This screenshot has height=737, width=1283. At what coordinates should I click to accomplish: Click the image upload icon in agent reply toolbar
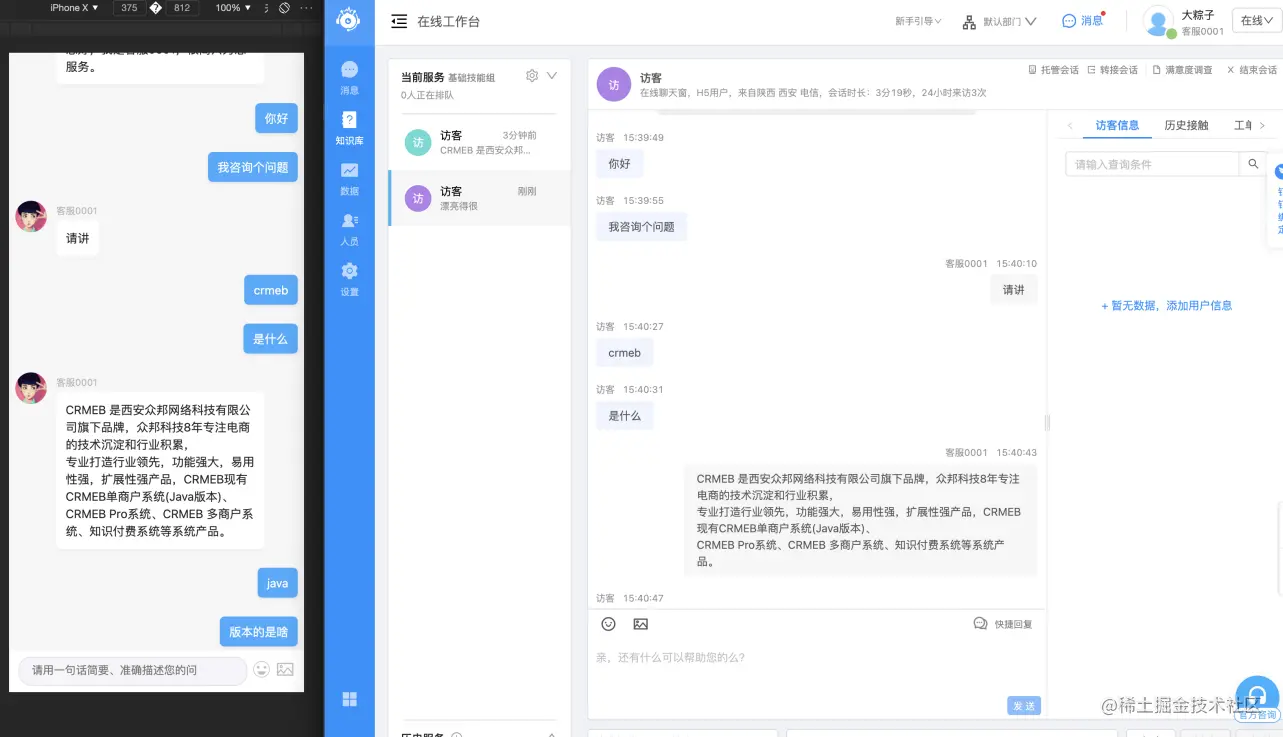click(x=641, y=624)
